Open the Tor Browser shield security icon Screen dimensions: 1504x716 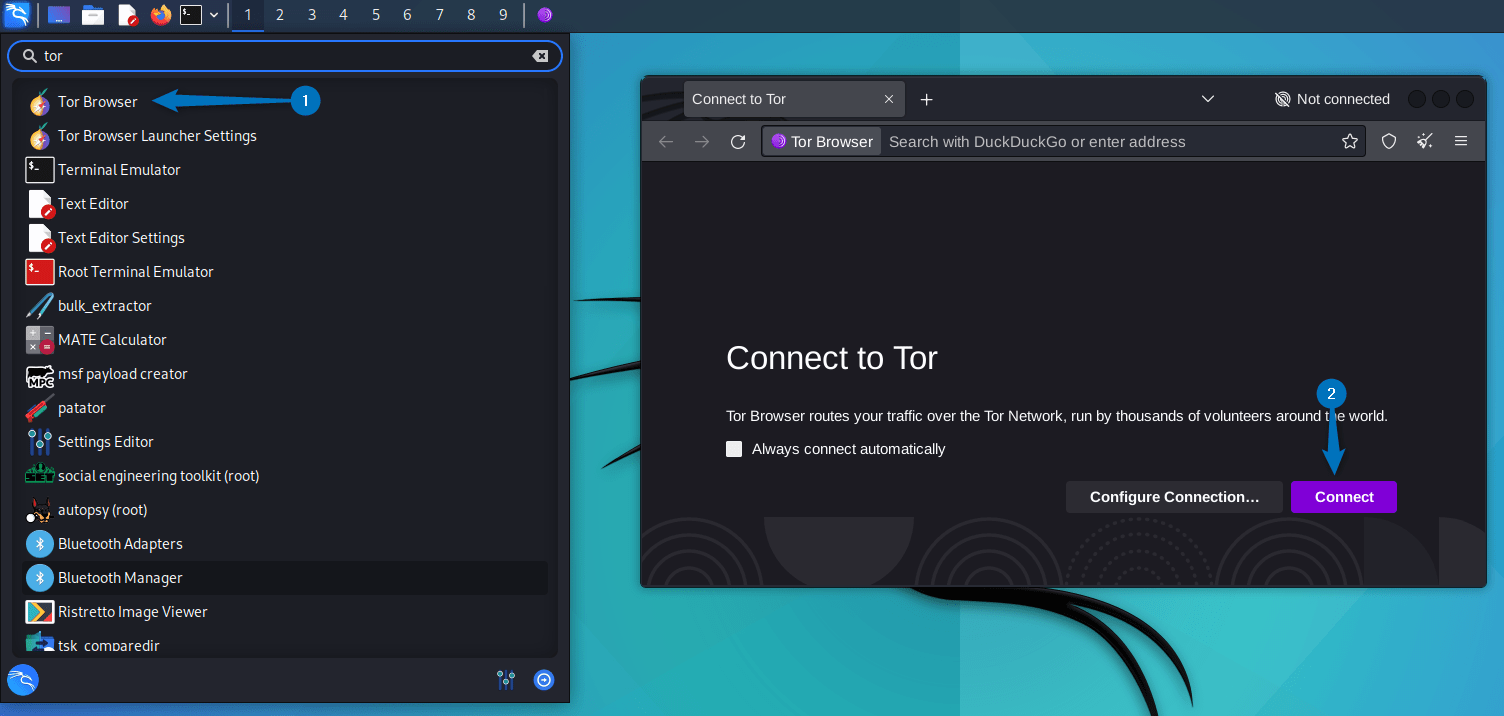(x=1389, y=141)
